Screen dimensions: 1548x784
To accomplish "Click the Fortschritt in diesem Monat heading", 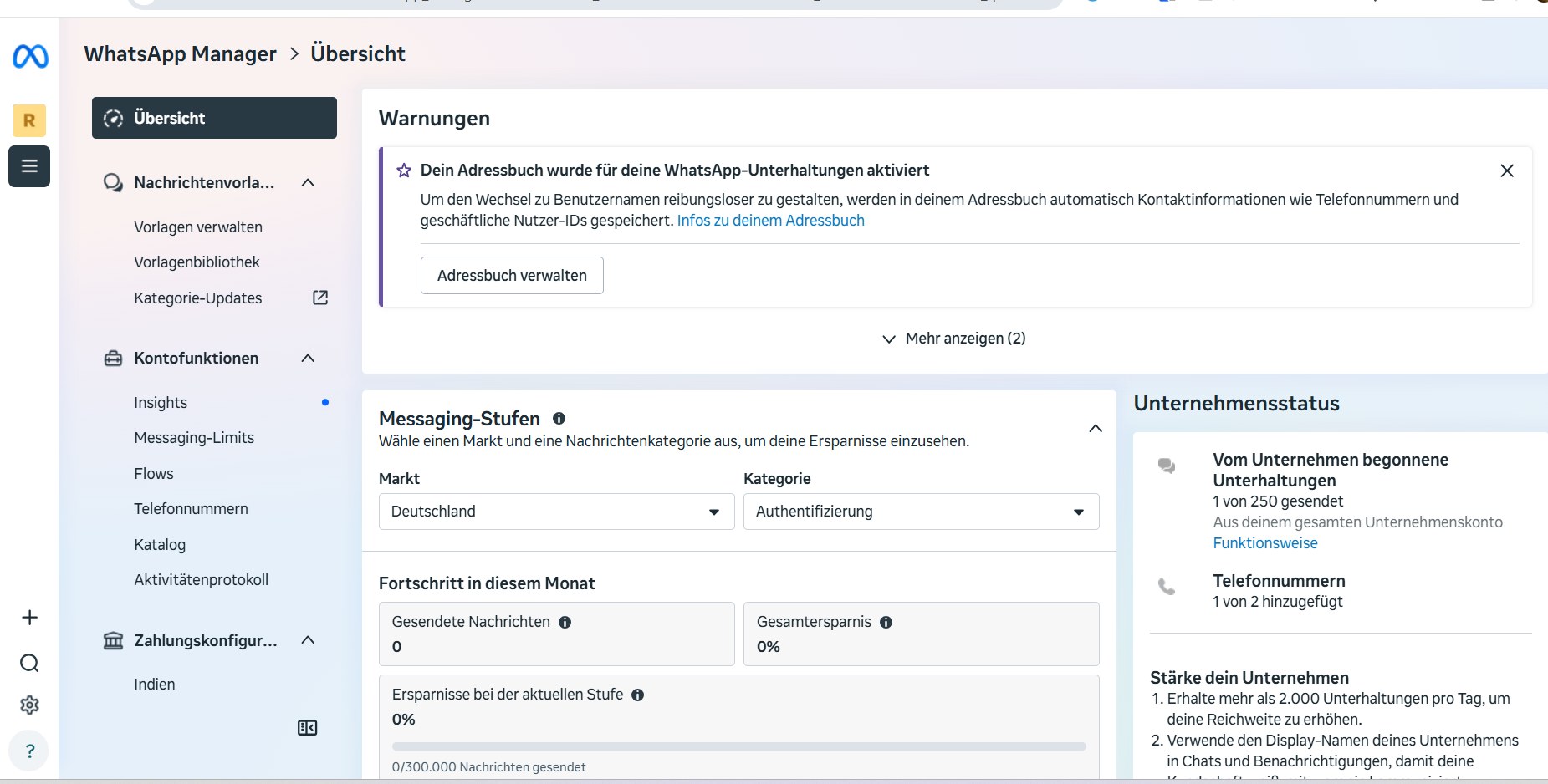I will [487, 583].
